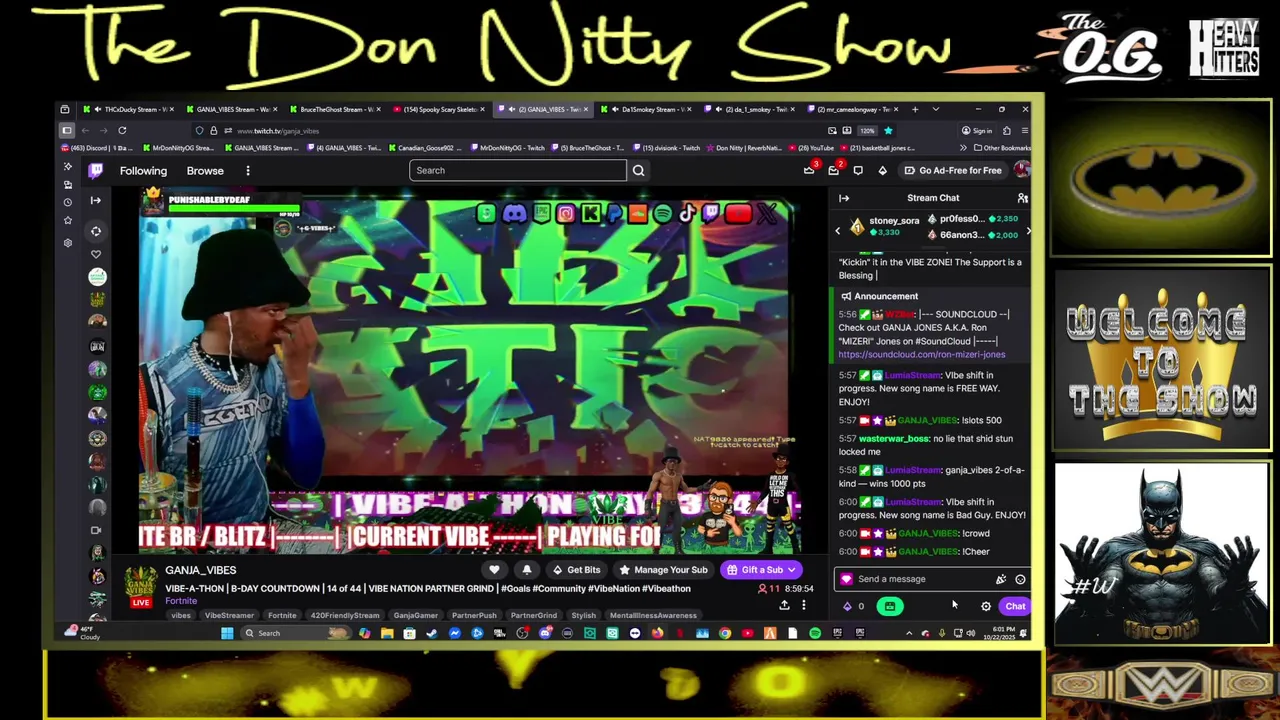
Task: Click the bookmark star in address bar
Action: click(887, 130)
